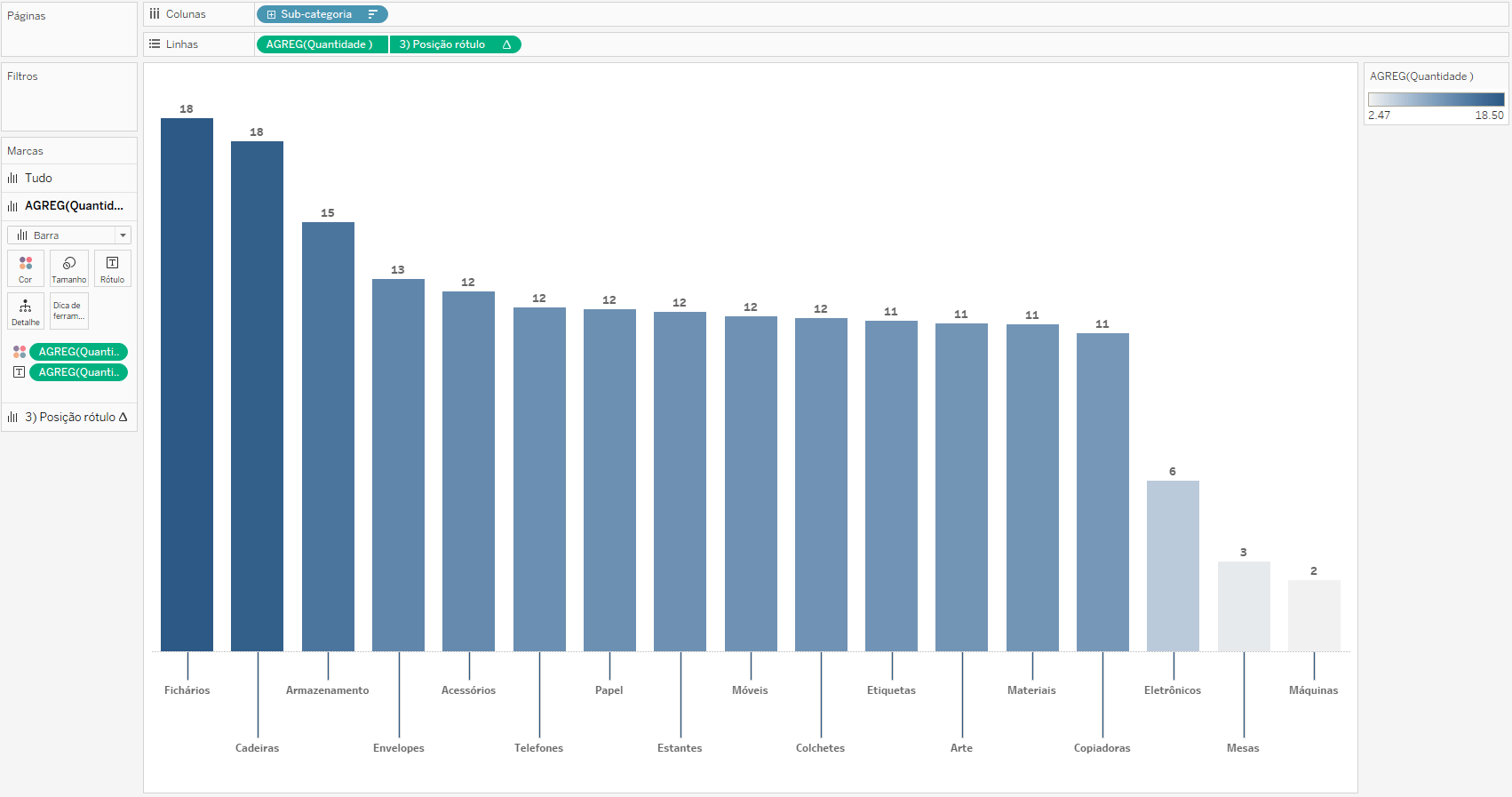Open the Rótulo label card
Image resolution: width=1512 pixels, height=797 pixels.
[x=113, y=268]
